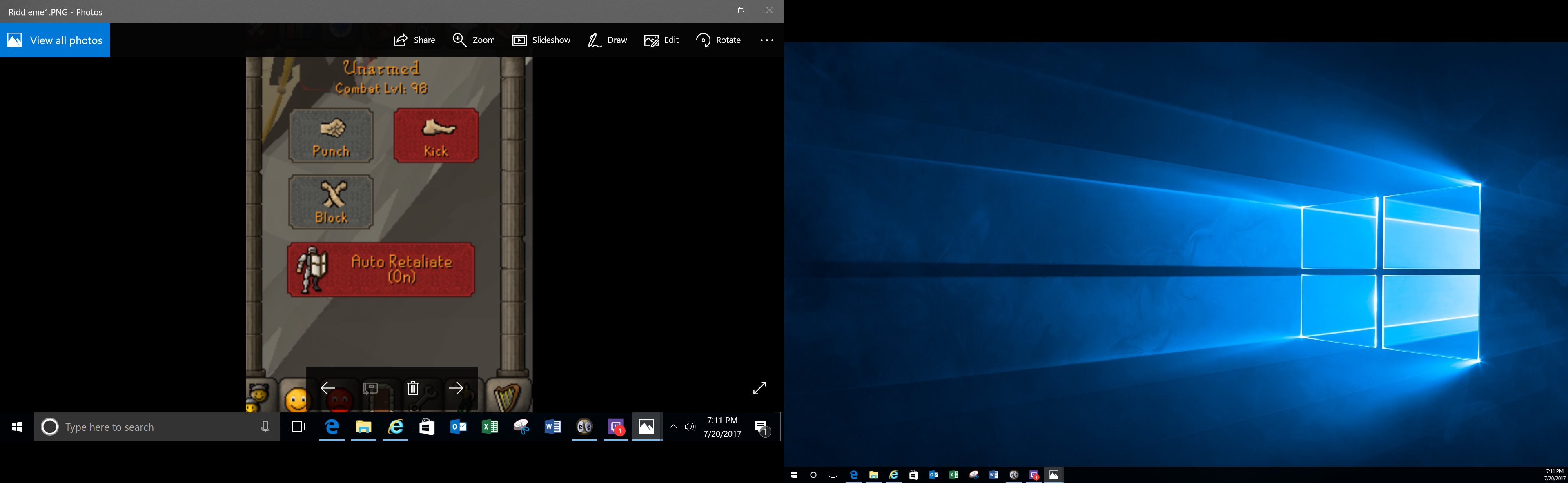Viewport: 1568px width, 483px height.
Task: Open the volume control in the system tray
Action: coord(690,427)
